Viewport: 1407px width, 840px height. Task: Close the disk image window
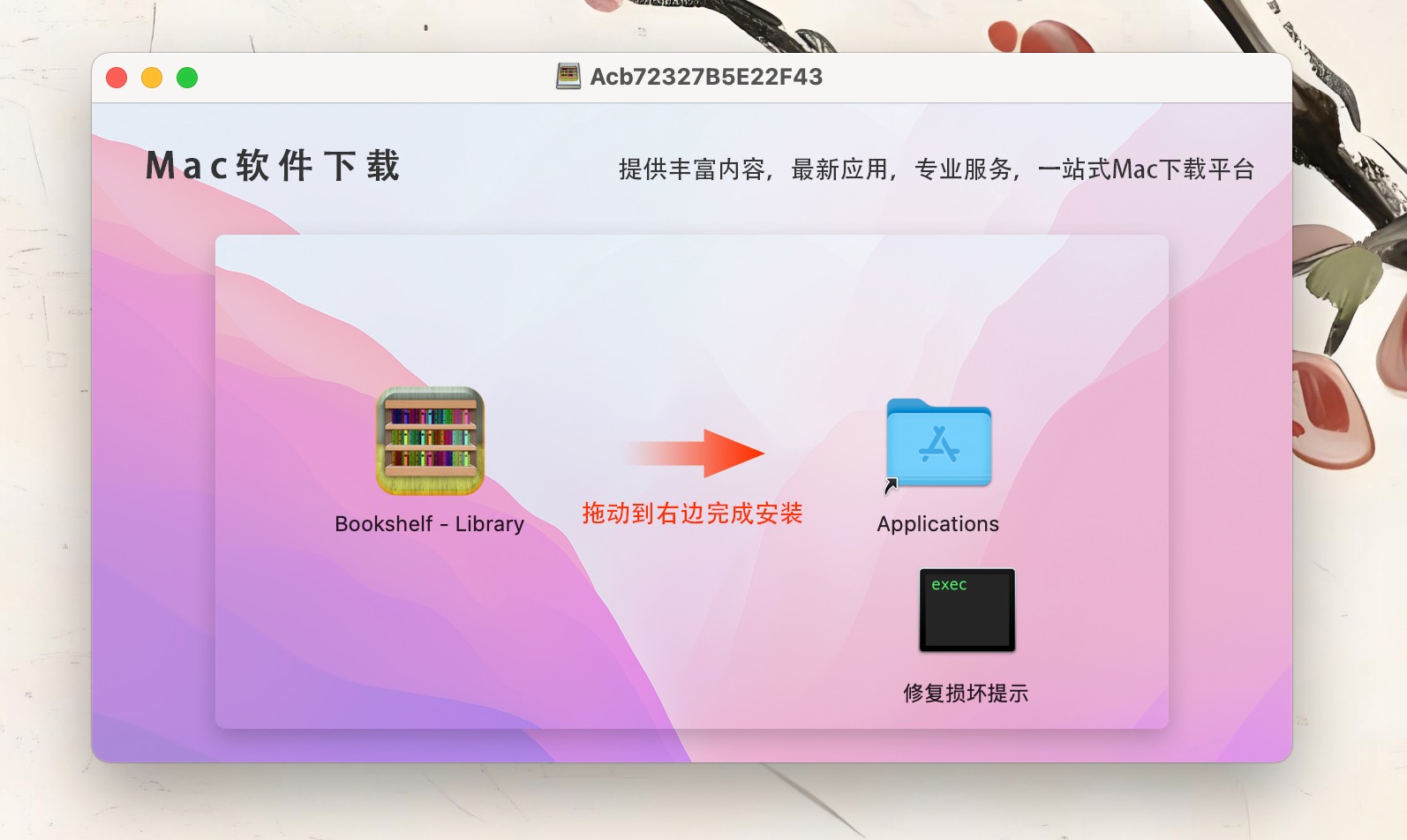(x=117, y=78)
